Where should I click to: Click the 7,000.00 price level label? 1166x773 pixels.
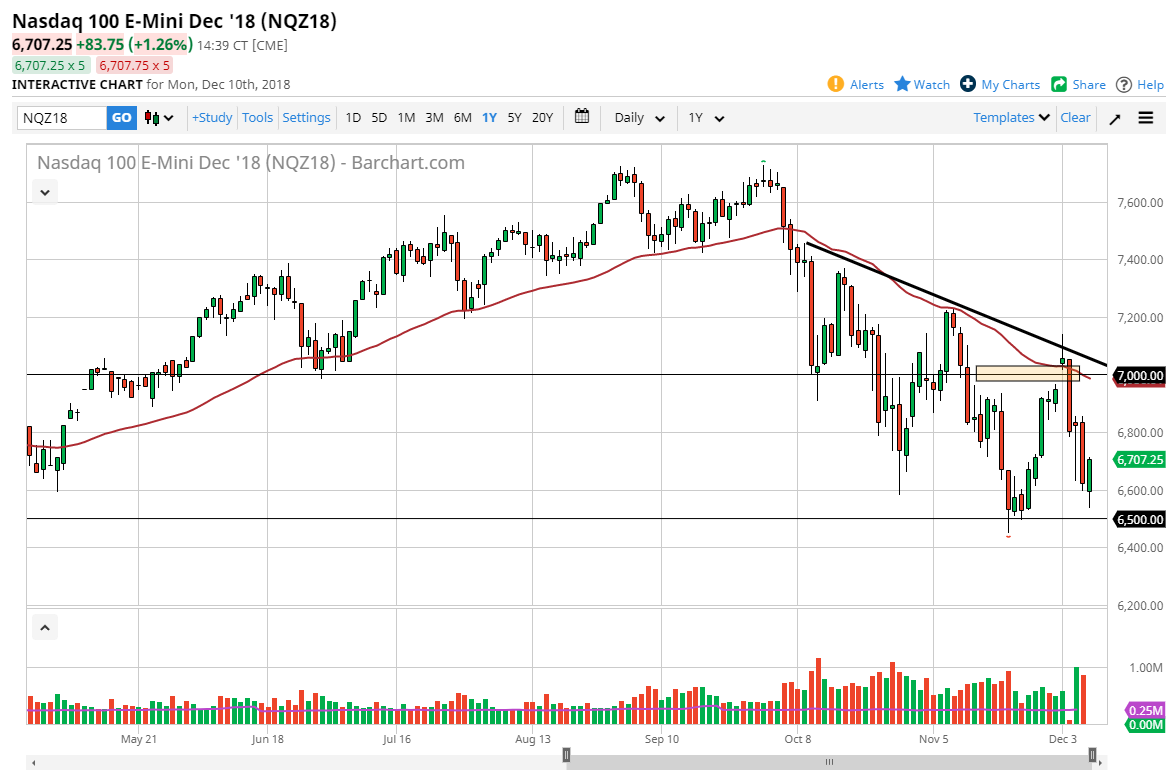point(1139,375)
